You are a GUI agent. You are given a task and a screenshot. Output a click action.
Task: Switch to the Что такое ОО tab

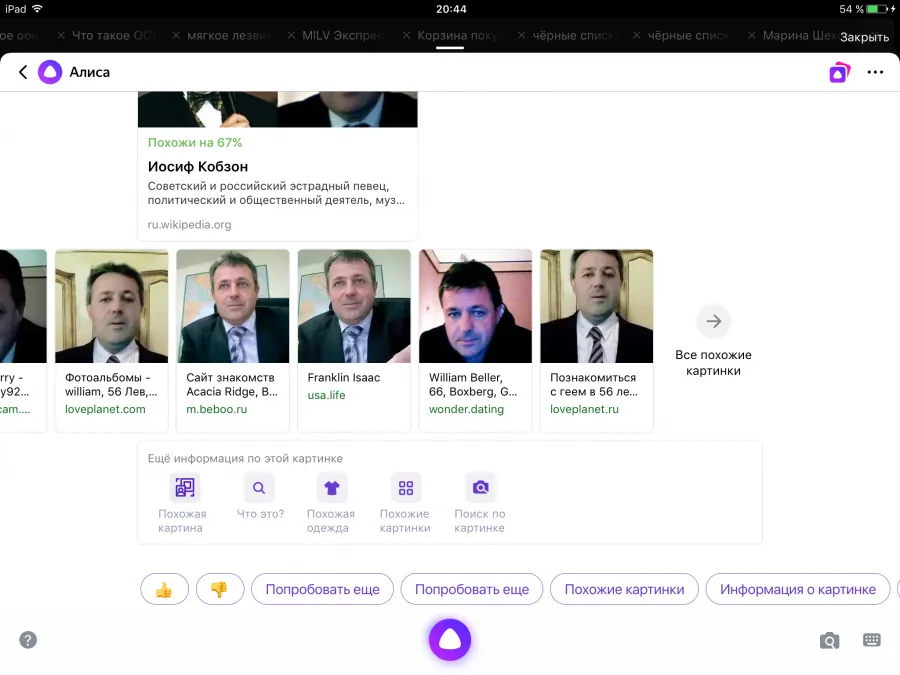tap(113, 36)
